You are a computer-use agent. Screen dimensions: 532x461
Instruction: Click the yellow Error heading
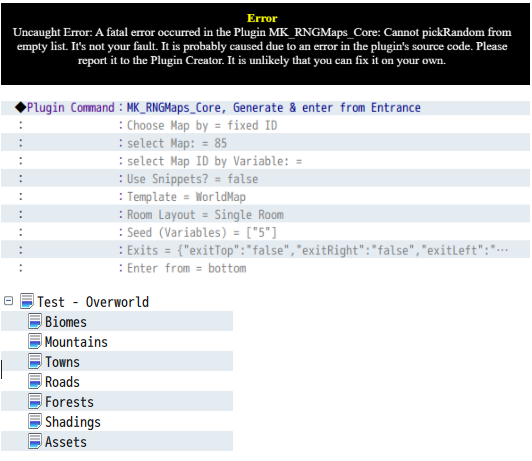[262, 18]
